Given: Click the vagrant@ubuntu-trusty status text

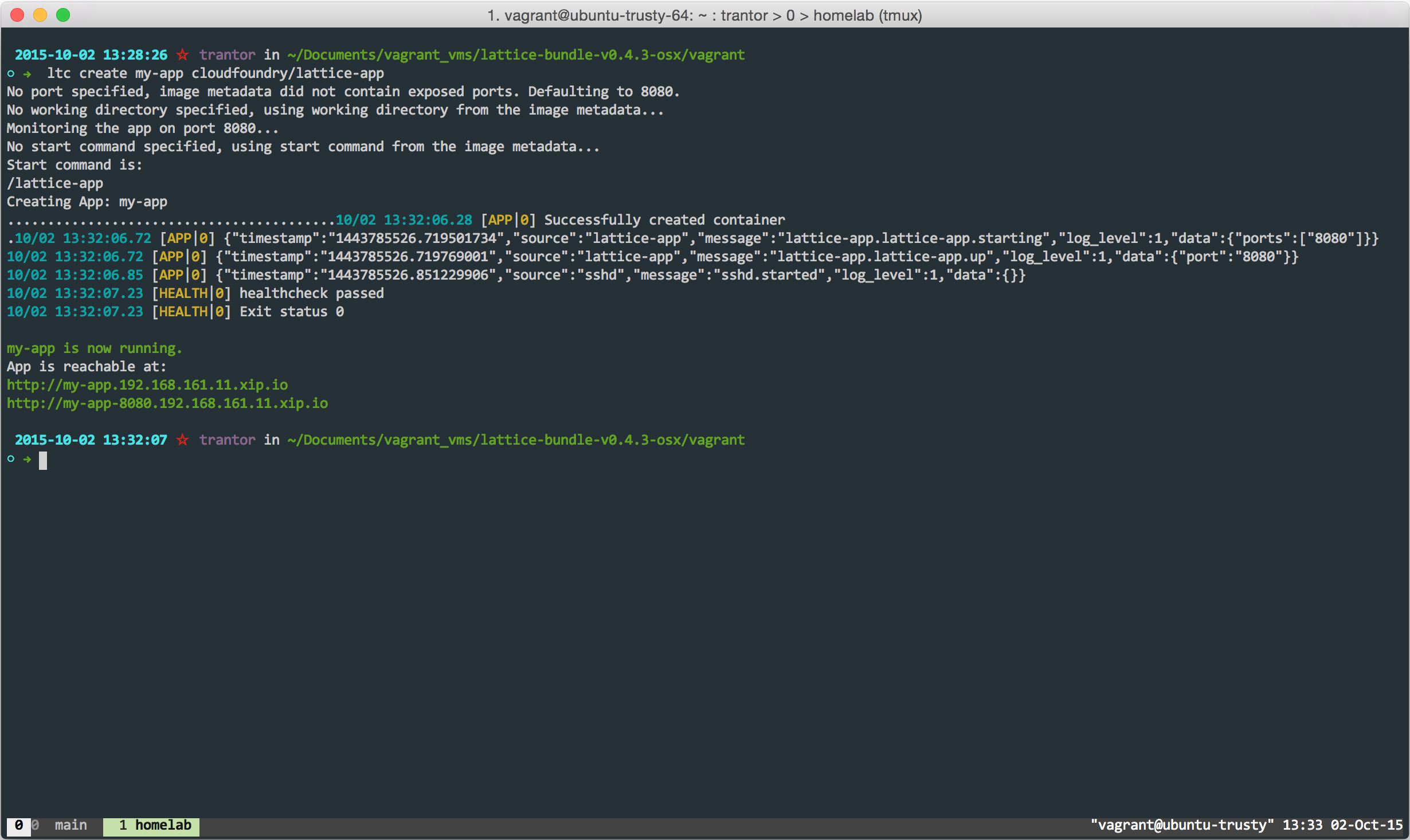Looking at the screenshot, I should [x=1182, y=825].
